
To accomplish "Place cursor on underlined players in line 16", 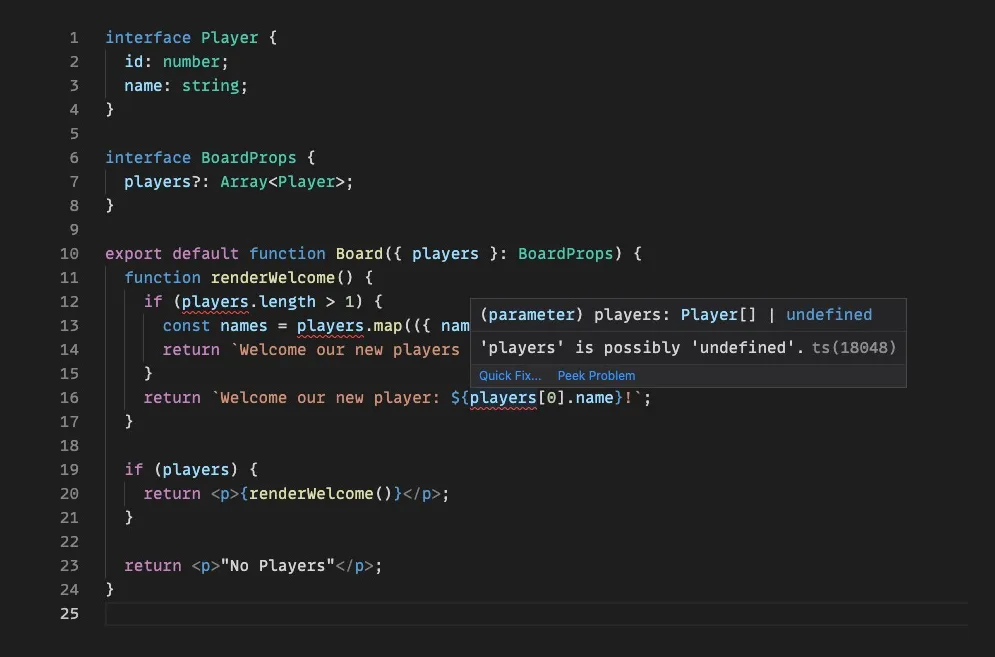I will coord(503,397).
